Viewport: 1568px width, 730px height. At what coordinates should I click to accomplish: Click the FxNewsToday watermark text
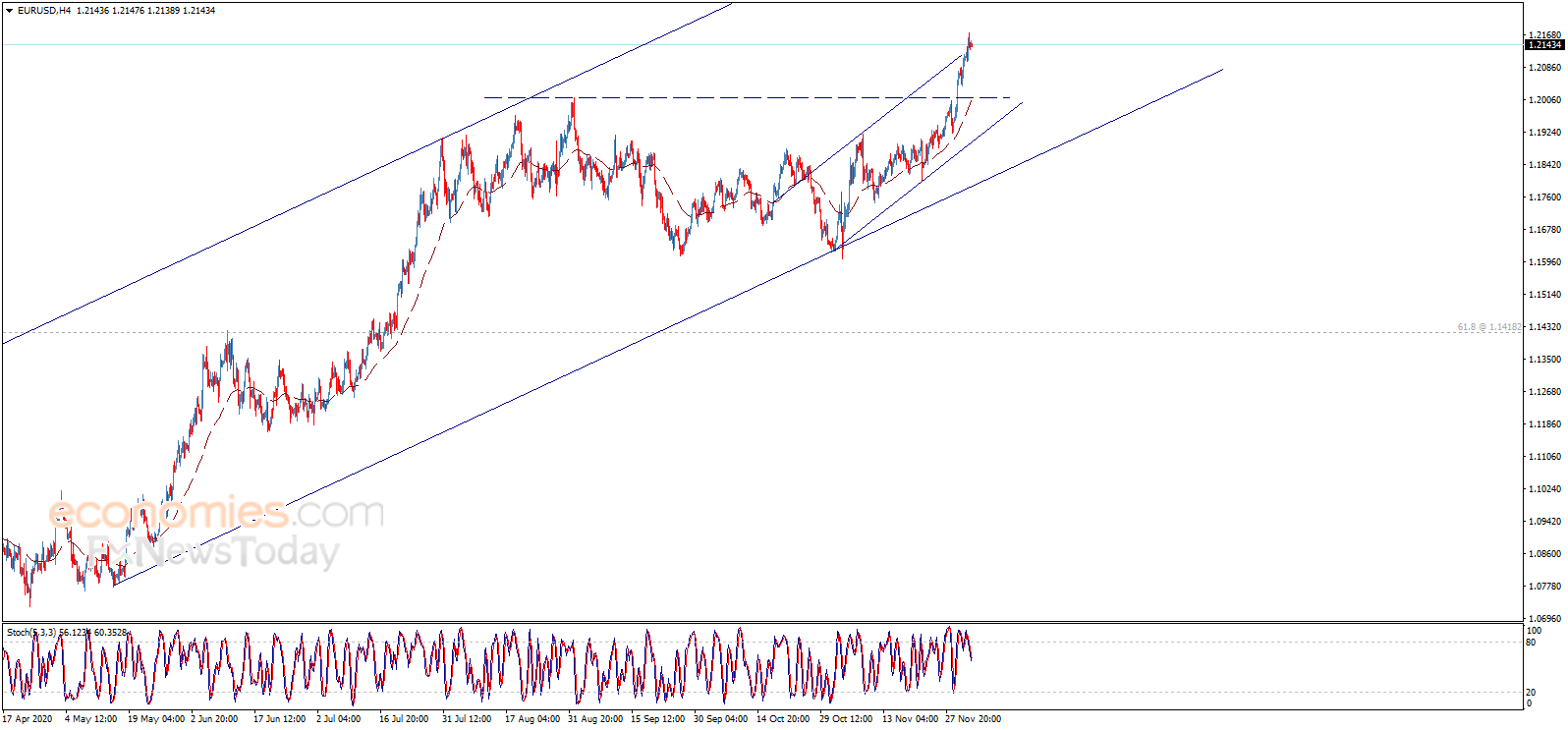click(211, 551)
